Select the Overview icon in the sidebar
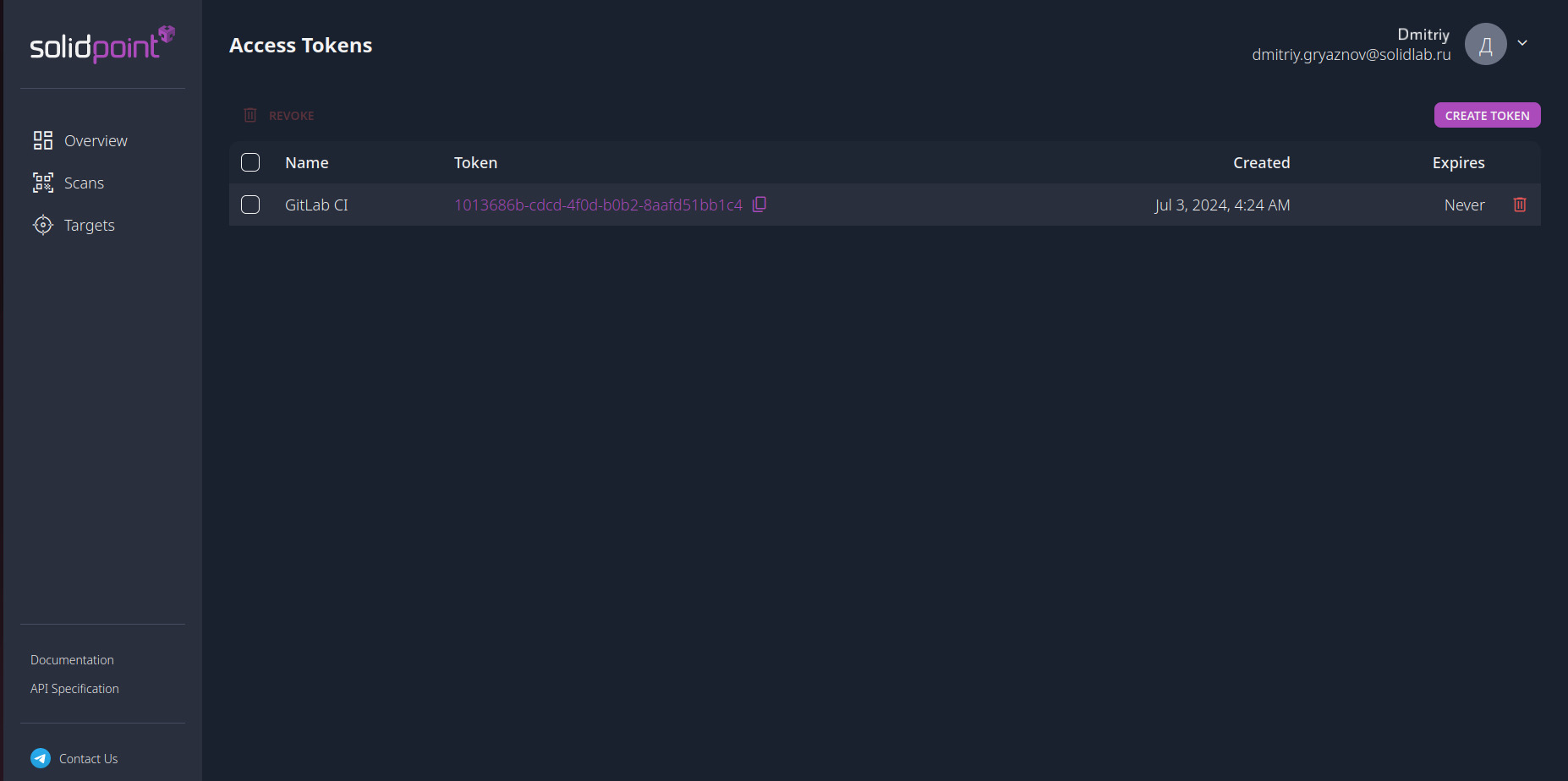This screenshot has width=1568, height=781. 42,140
